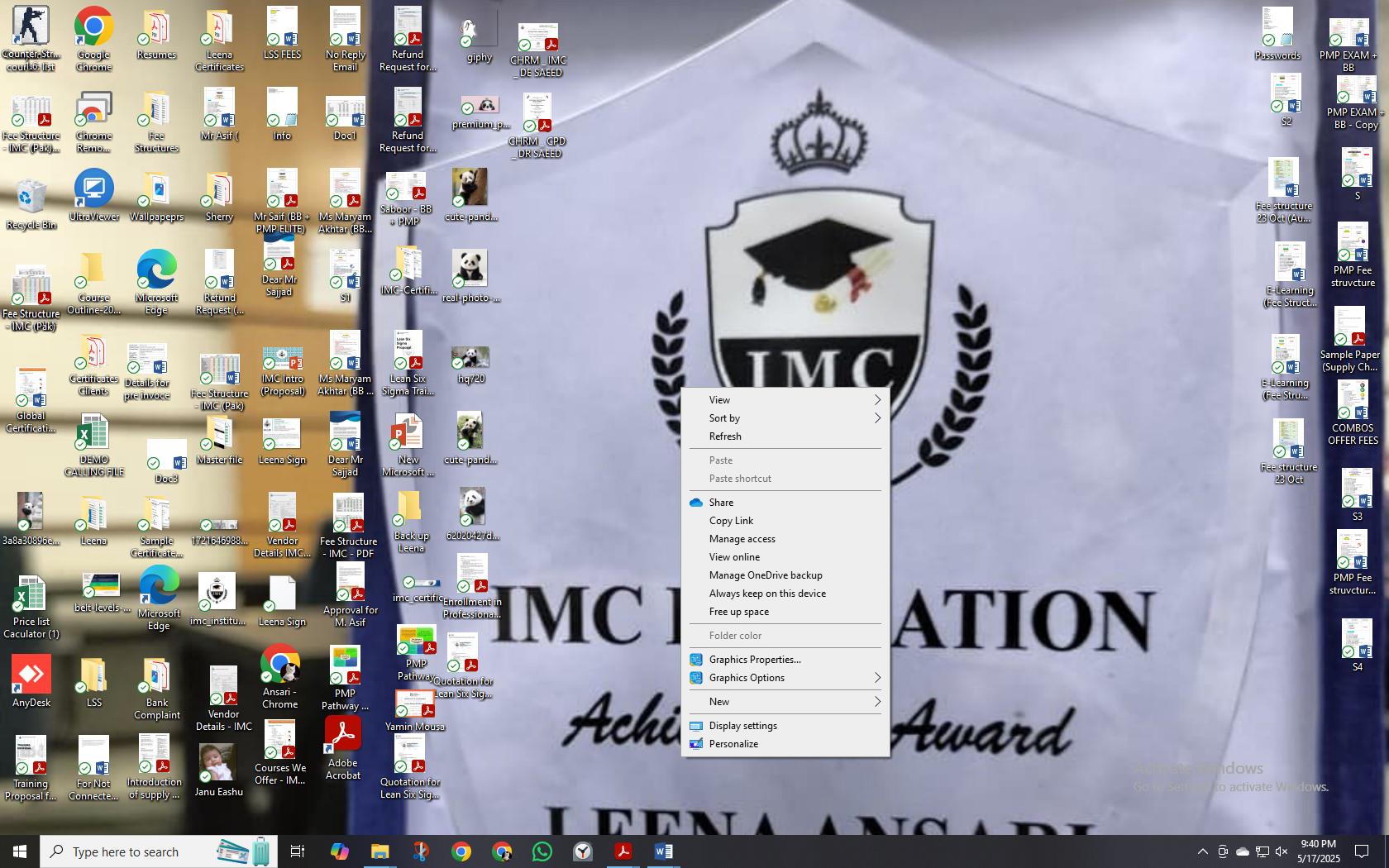Open the clock app on the taskbar
The image size is (1389, 868).
coord(583,851)
